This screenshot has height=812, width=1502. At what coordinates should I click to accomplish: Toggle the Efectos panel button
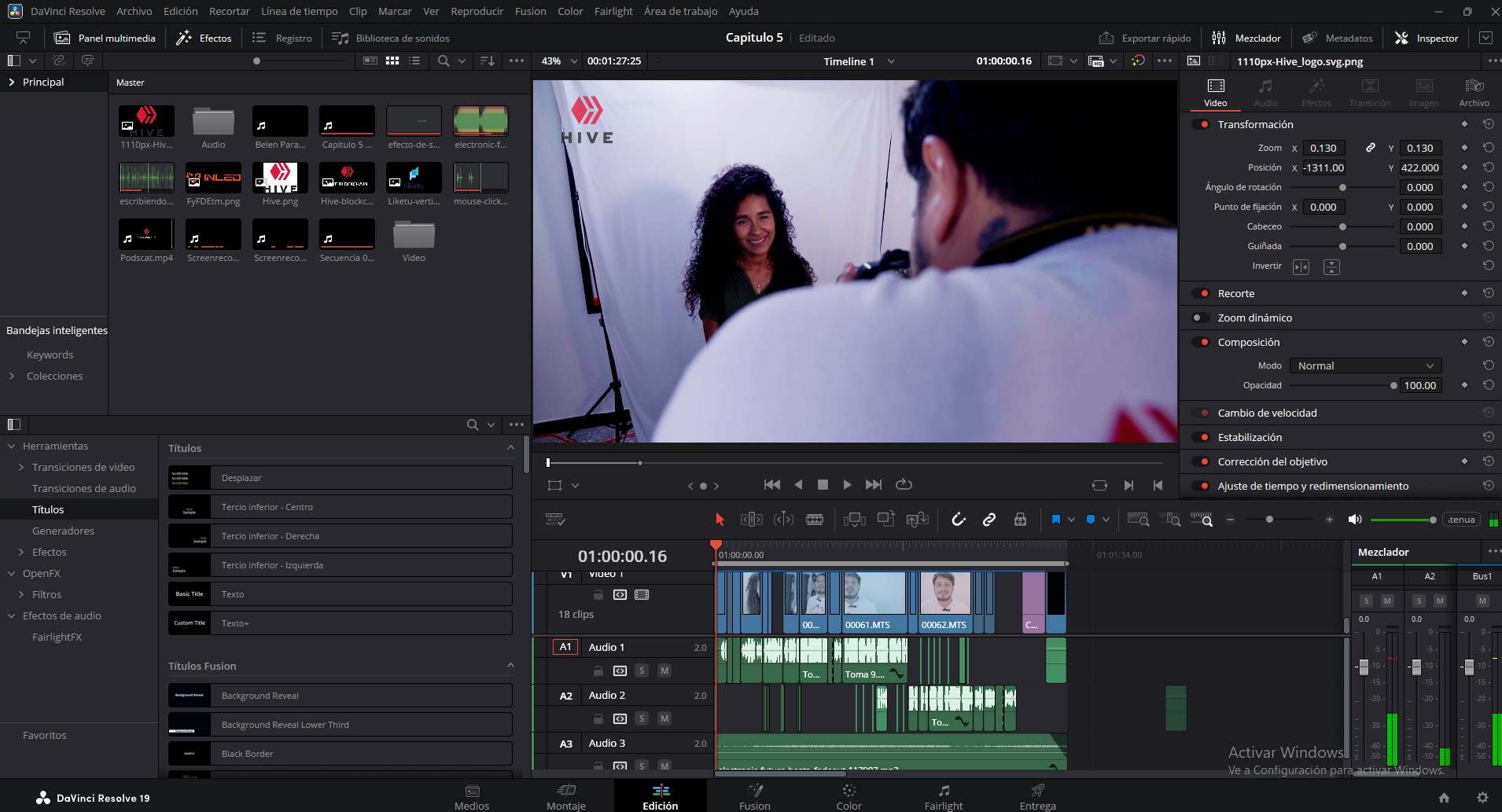click(x=204, y=38)
